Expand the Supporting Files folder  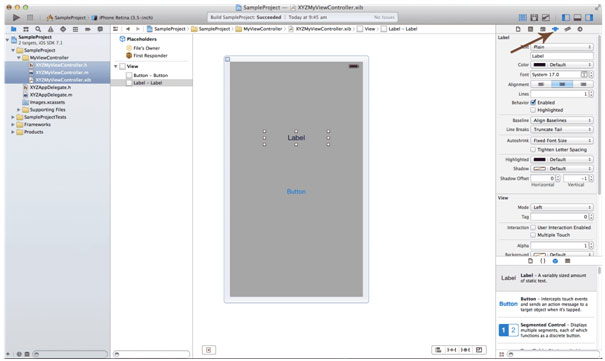click(x=19, y=110)
